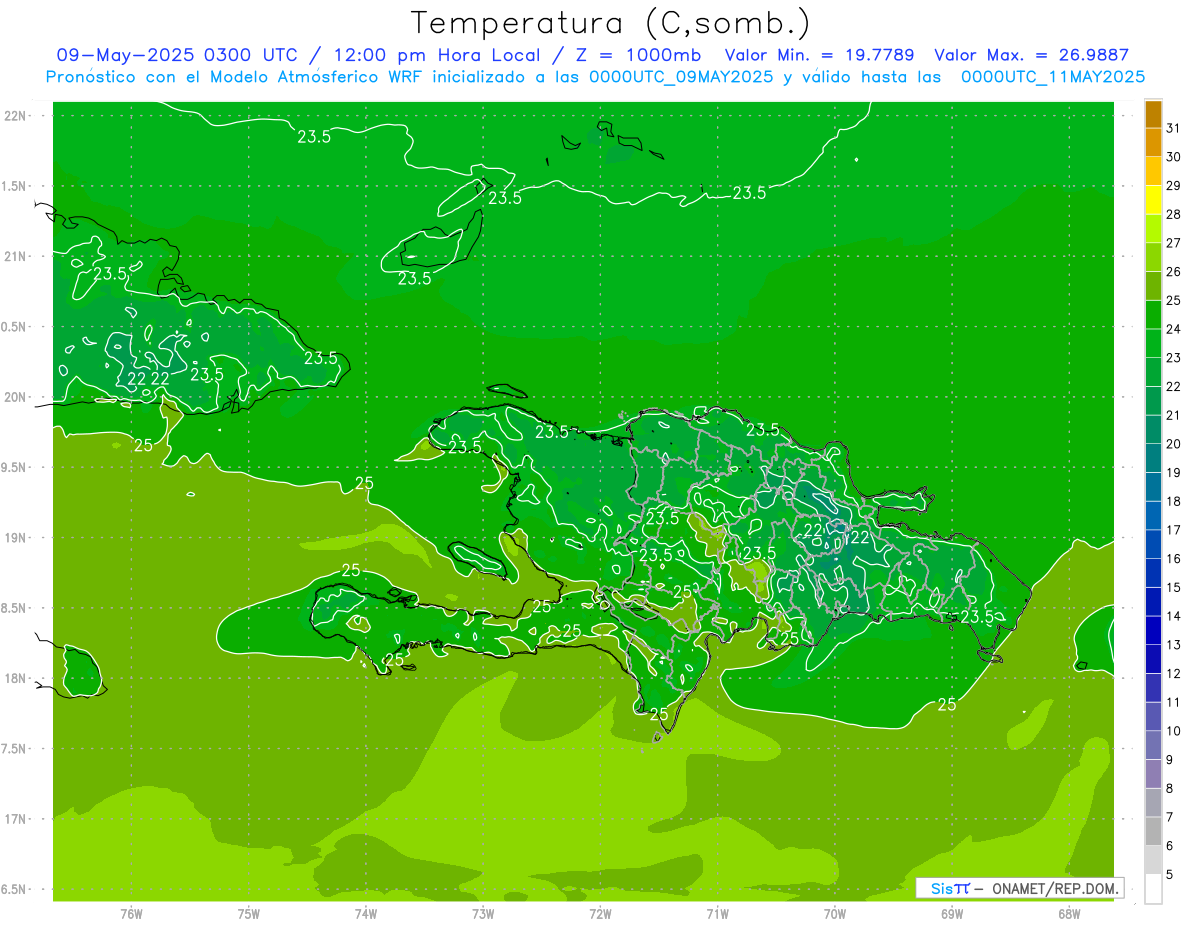The width and height of the screenshot is (1200, 927).
Task: Click the colorbar label 18
Action: click(x=1173, y=501)
